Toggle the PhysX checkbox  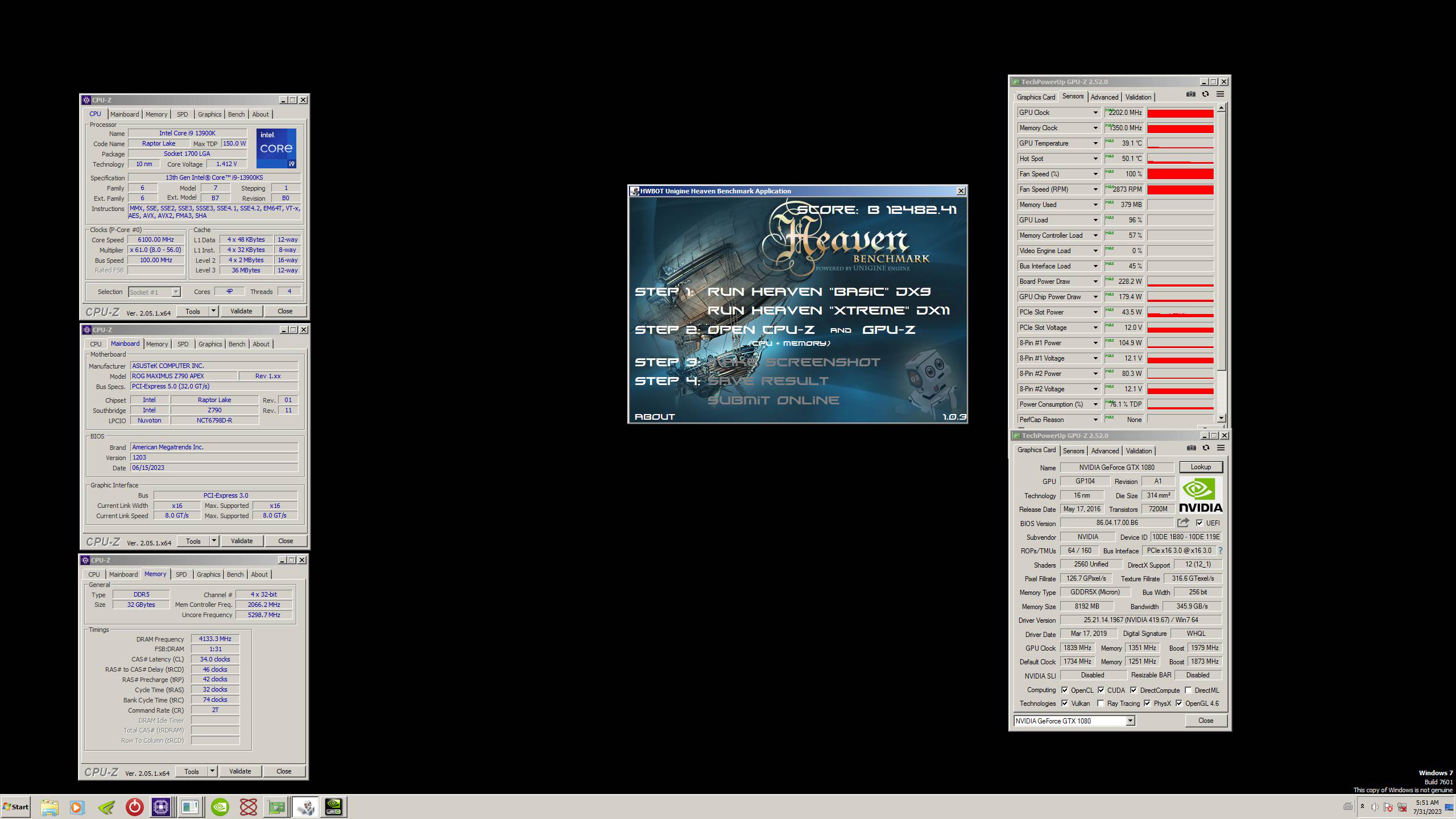point(1147,703)
